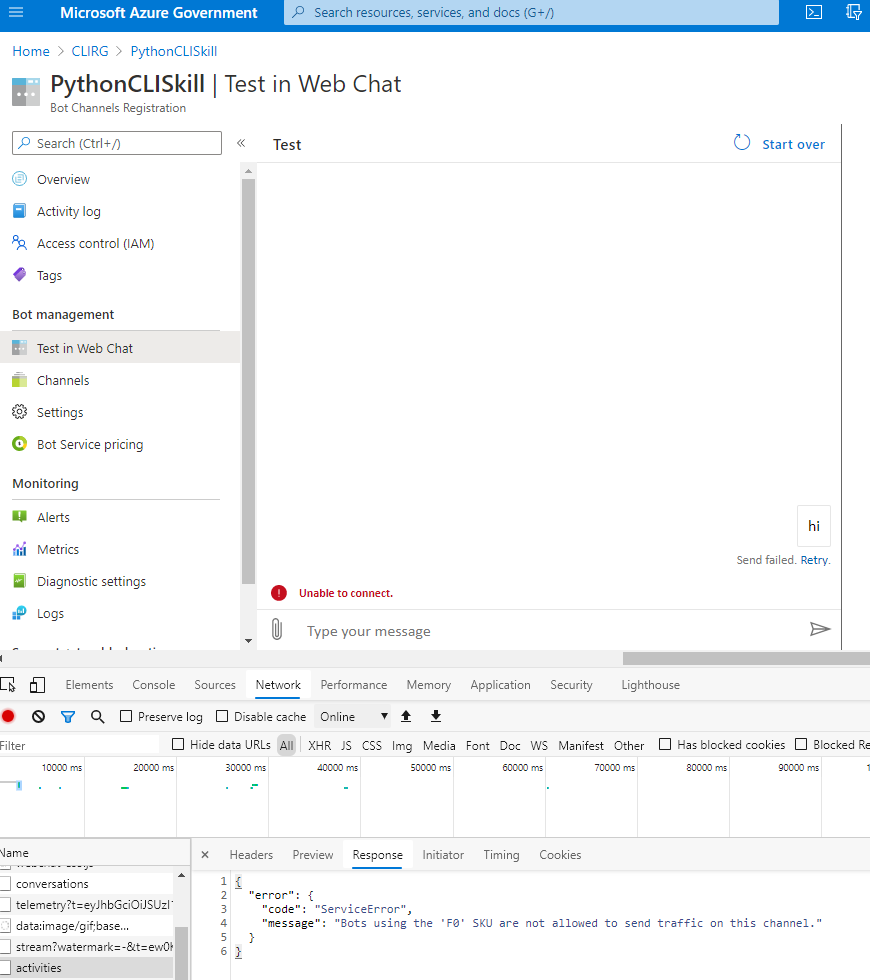Click the sidebar Search (Ctrl+/) box
This screenshot has height=980, width=870.
(117, 143)
